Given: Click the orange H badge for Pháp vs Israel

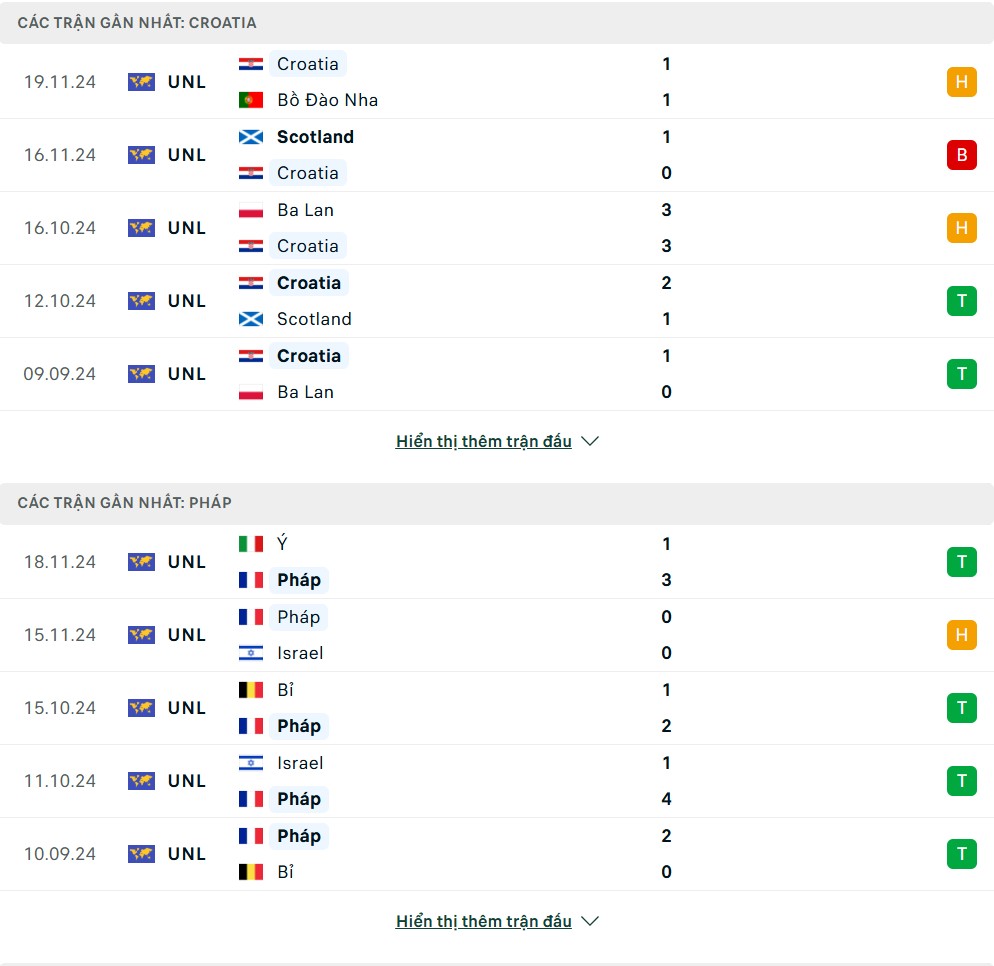Looking at the screenshot, I should click(962, 634).
